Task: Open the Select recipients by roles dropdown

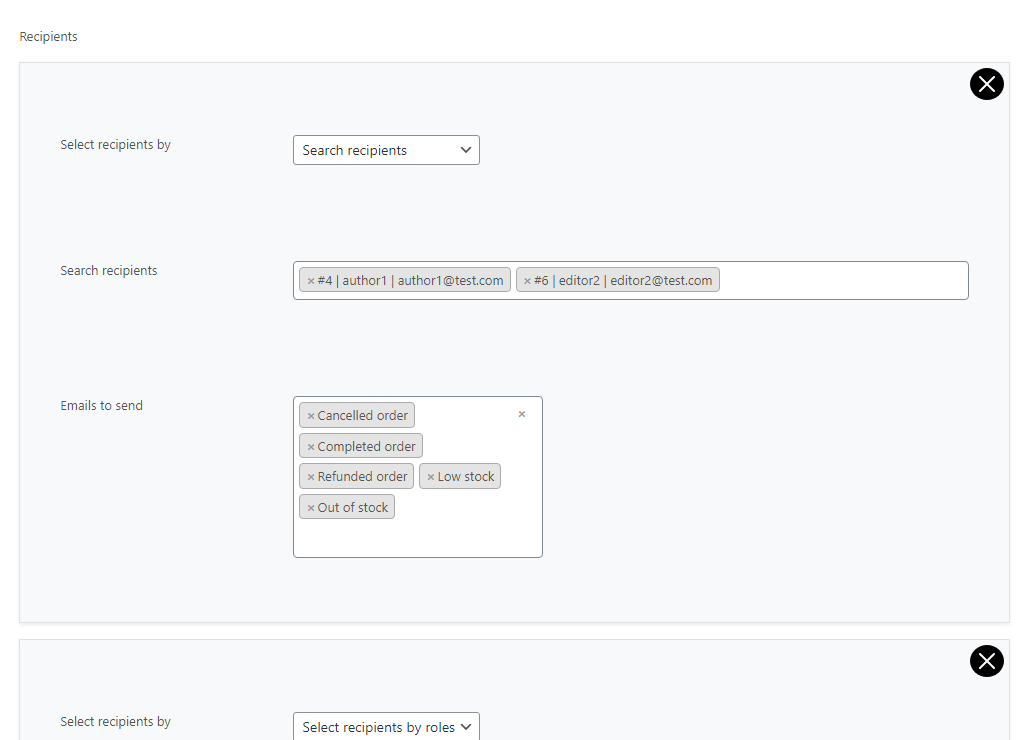Action: click(x=386, y=727)
